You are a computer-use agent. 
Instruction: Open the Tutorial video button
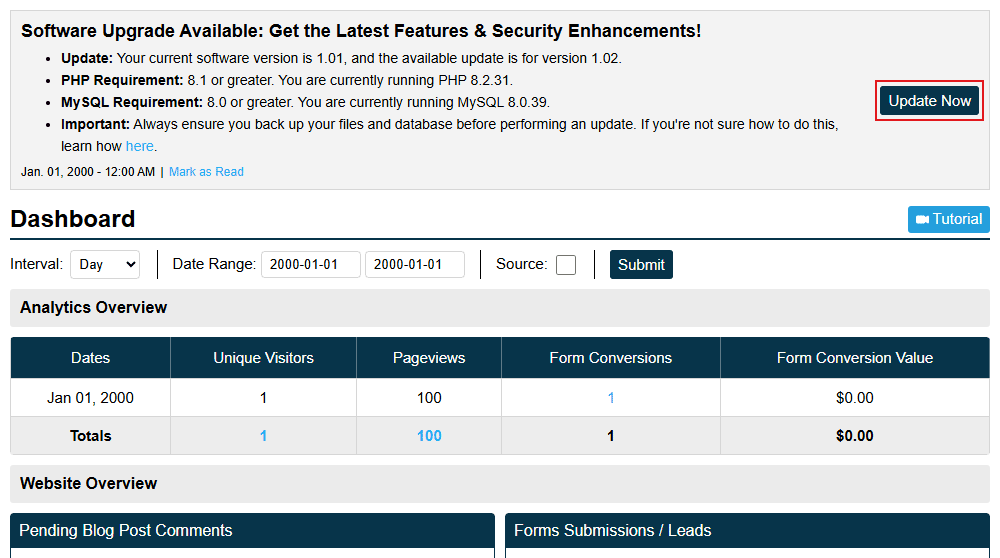tap(948, 219)
